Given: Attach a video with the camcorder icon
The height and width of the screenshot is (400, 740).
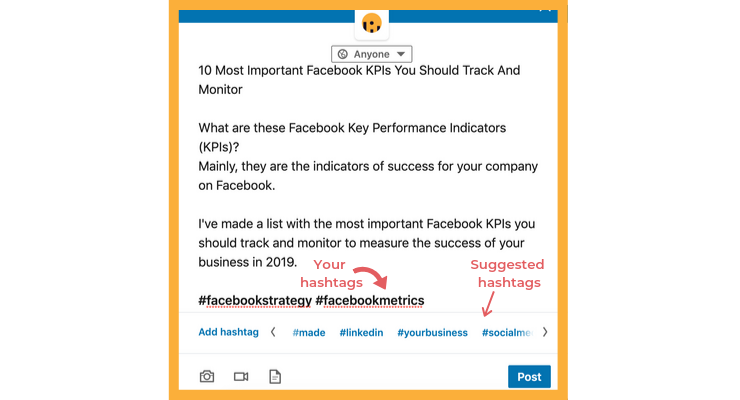Looking at the screenshot, I should 241,376.
